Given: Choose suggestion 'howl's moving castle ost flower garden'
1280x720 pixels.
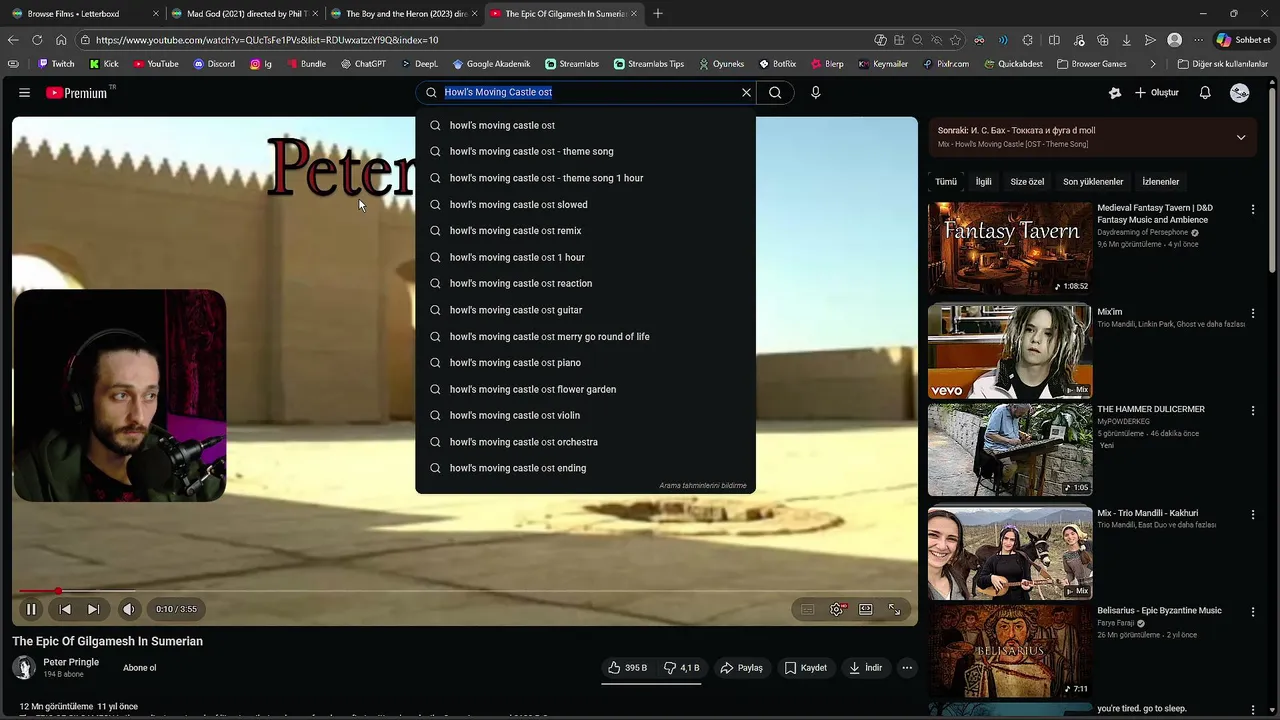Looking at the screenshot, I should coord(585,389).
